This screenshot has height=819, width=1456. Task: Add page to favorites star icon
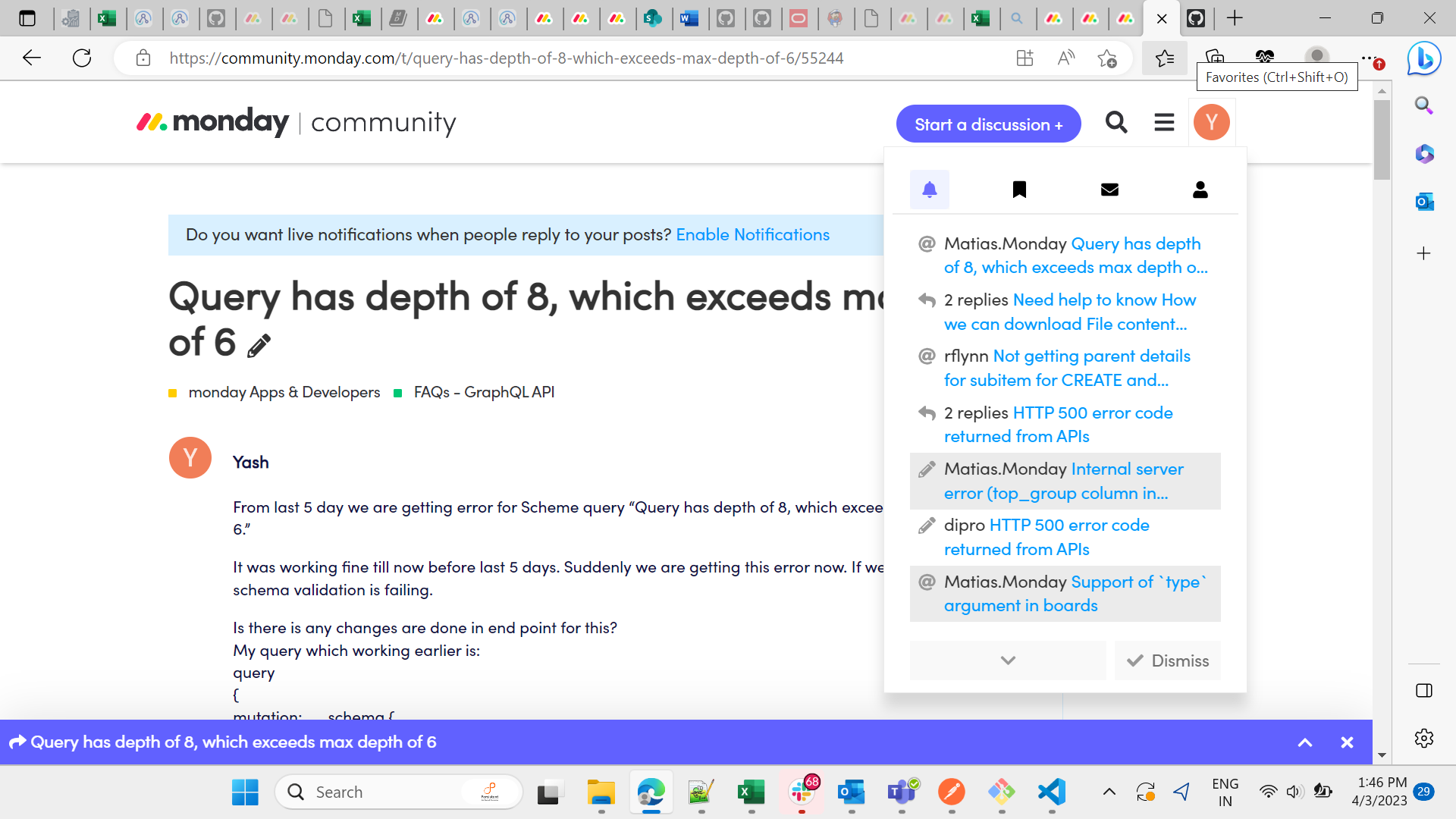click(1106, 58)
